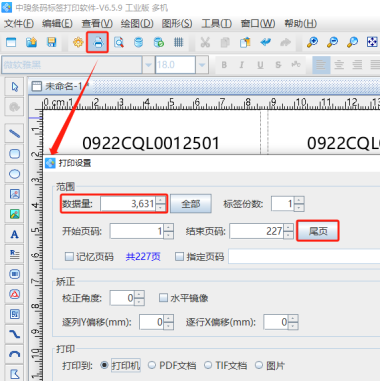Open the 绘图(D) menu
Screen dimensions: 380x382
click(x=137, y=23)
